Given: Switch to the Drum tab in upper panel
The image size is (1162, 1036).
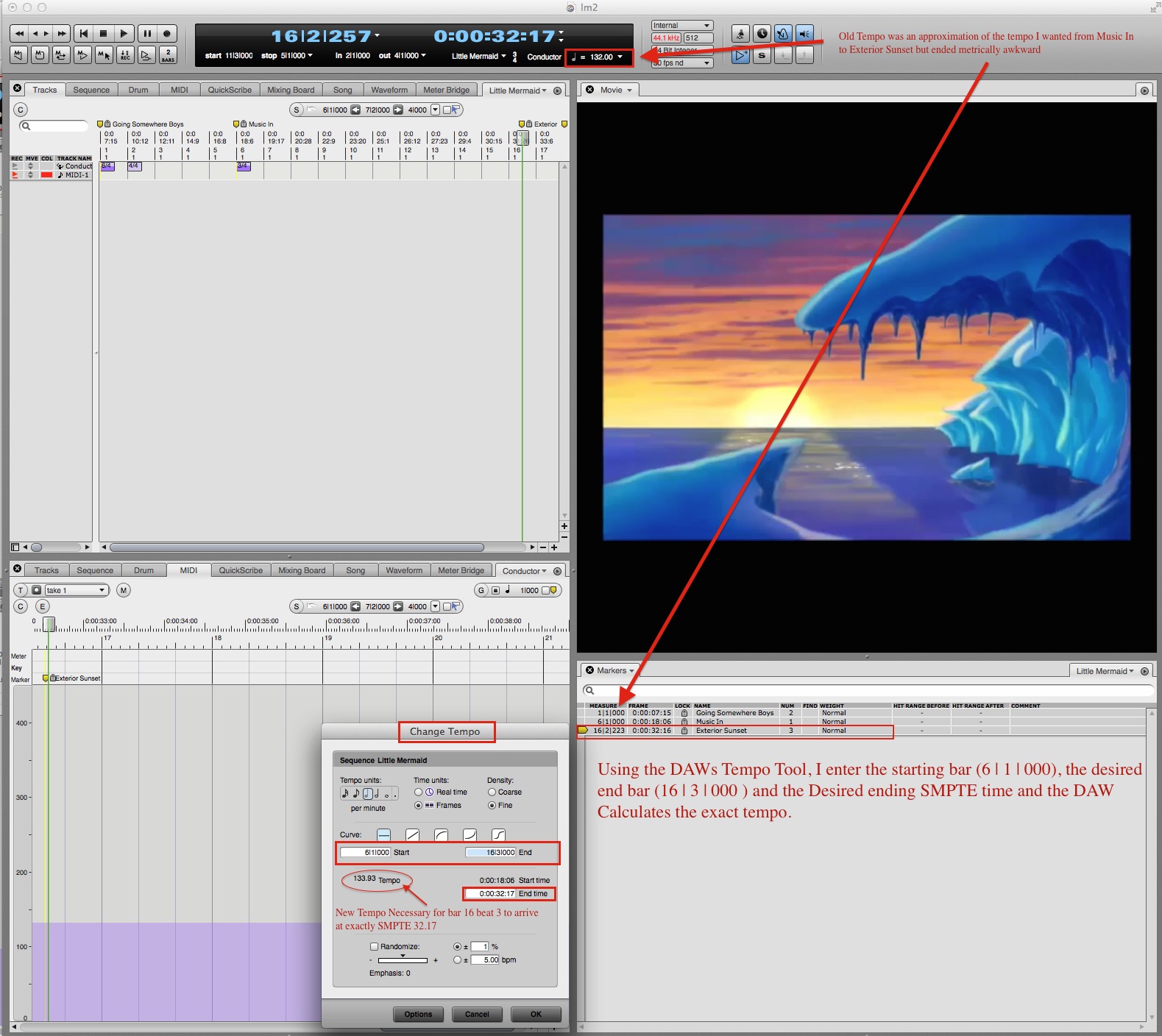Looking at the screenshot, I should pos(138,90).
